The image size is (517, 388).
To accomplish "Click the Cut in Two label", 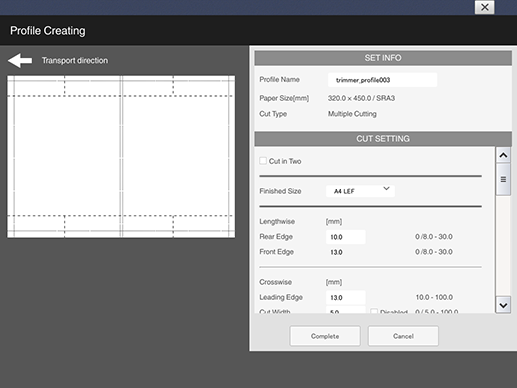I will 285,161.
